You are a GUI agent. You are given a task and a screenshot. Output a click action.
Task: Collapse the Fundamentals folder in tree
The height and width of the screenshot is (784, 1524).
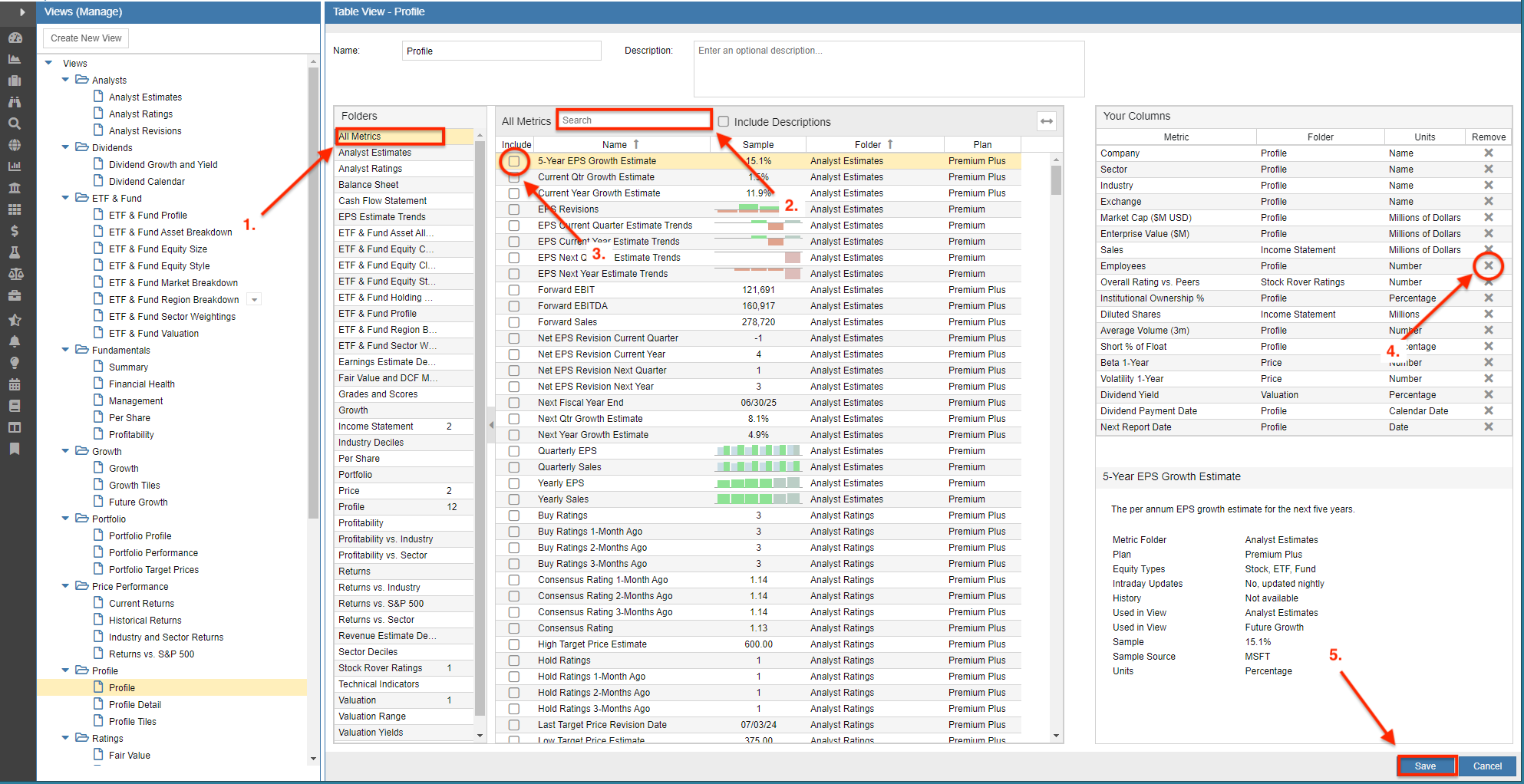(66, 350)
